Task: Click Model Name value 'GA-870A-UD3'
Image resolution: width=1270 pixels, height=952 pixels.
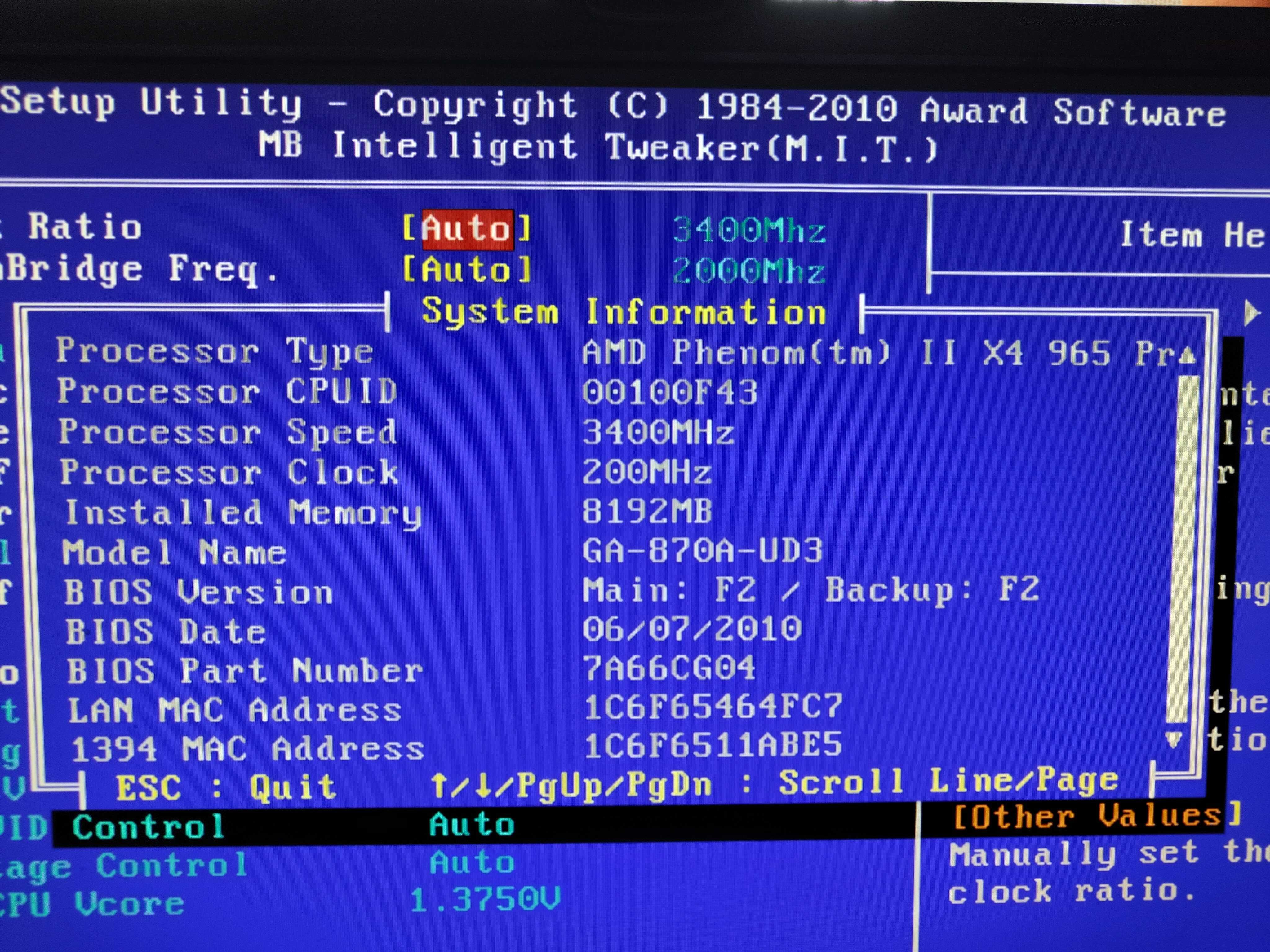Action: tap(703, 550)
